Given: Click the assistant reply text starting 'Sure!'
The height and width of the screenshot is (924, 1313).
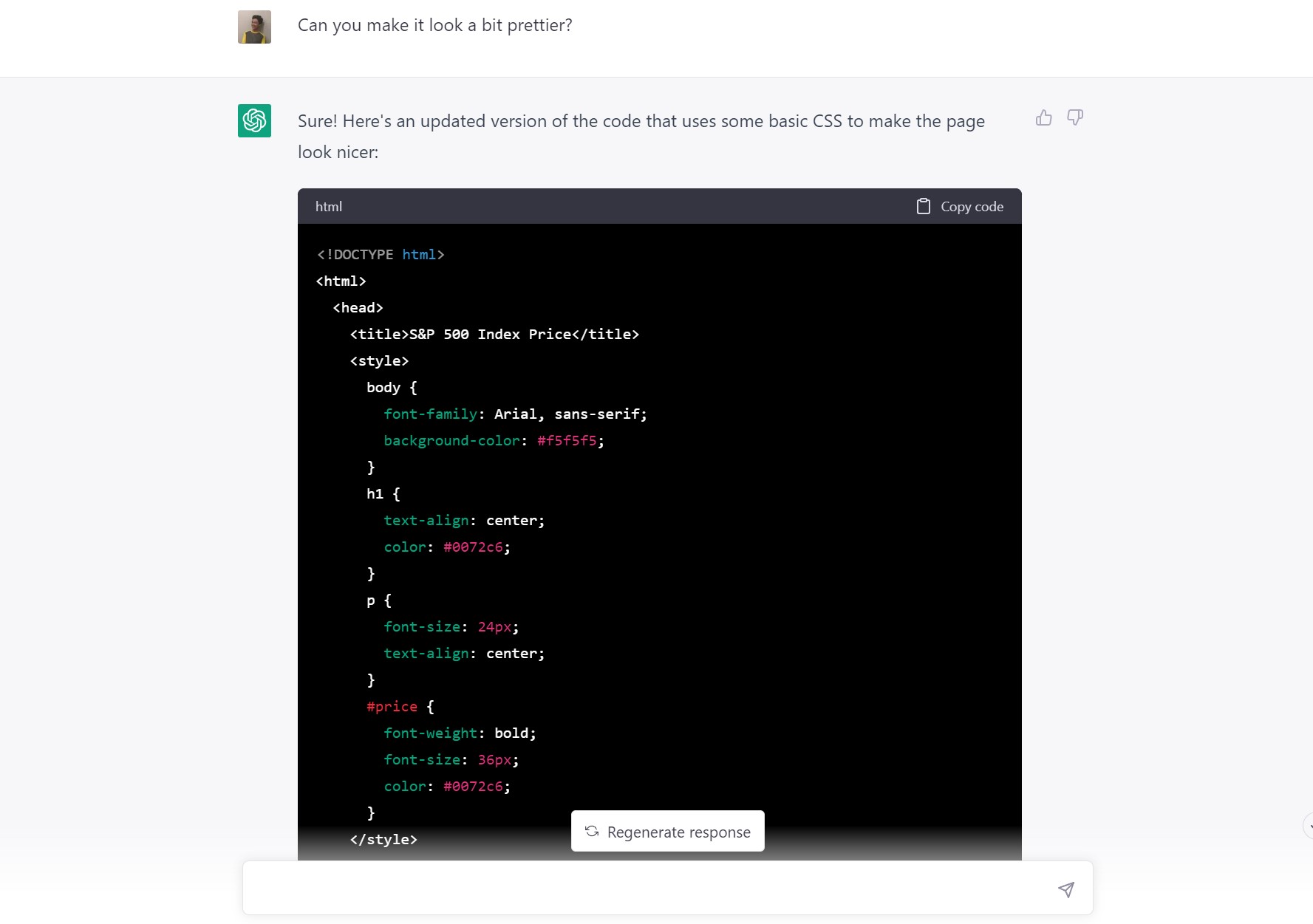Looking at the screenshot, I should 641,137.
